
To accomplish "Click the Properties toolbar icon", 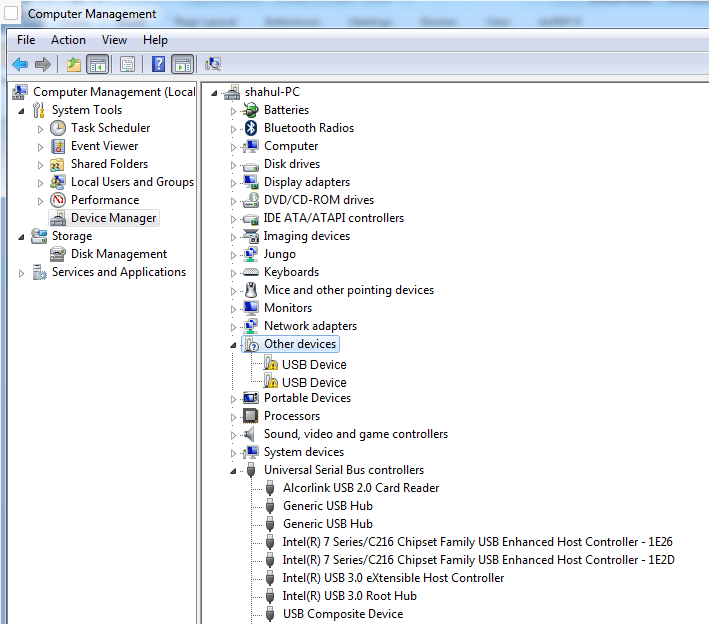I will click(x=127, y=65).
